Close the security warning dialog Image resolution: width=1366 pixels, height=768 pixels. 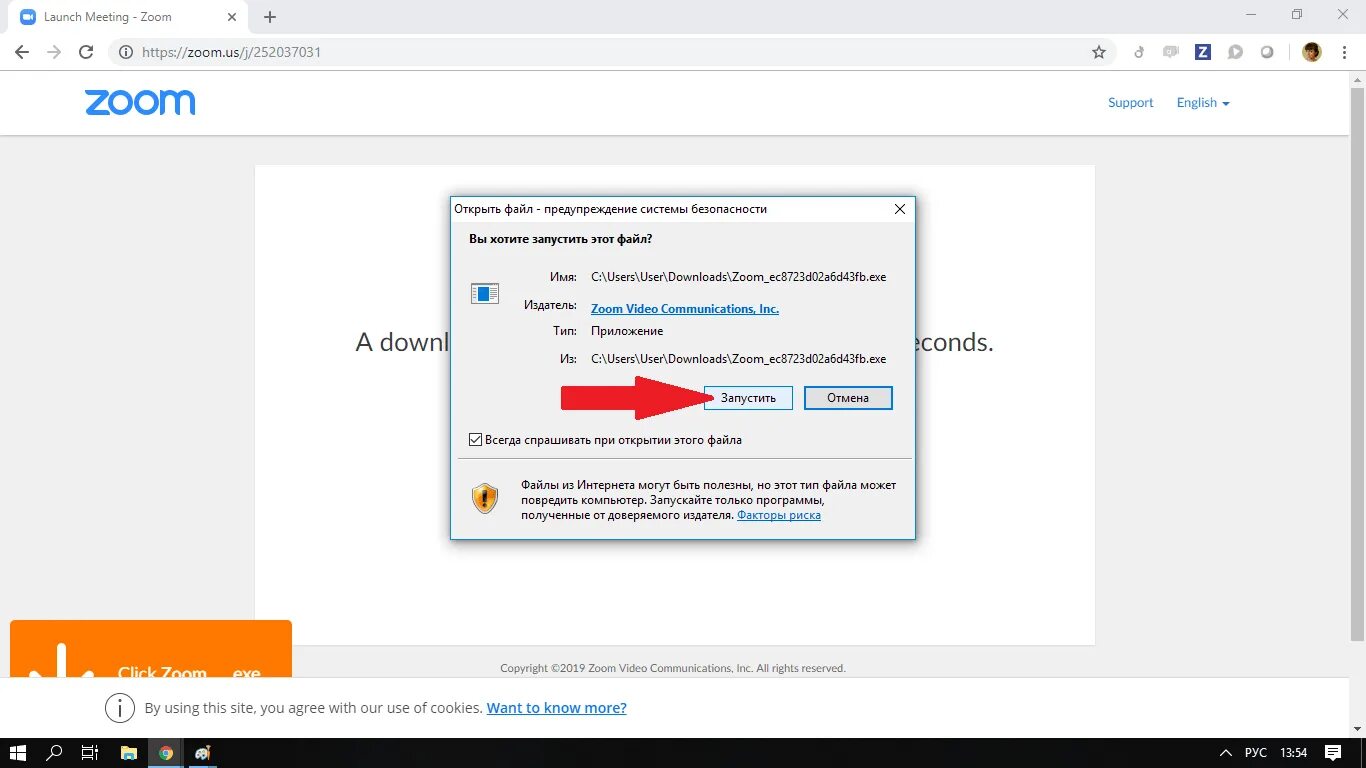coord(899,209)
